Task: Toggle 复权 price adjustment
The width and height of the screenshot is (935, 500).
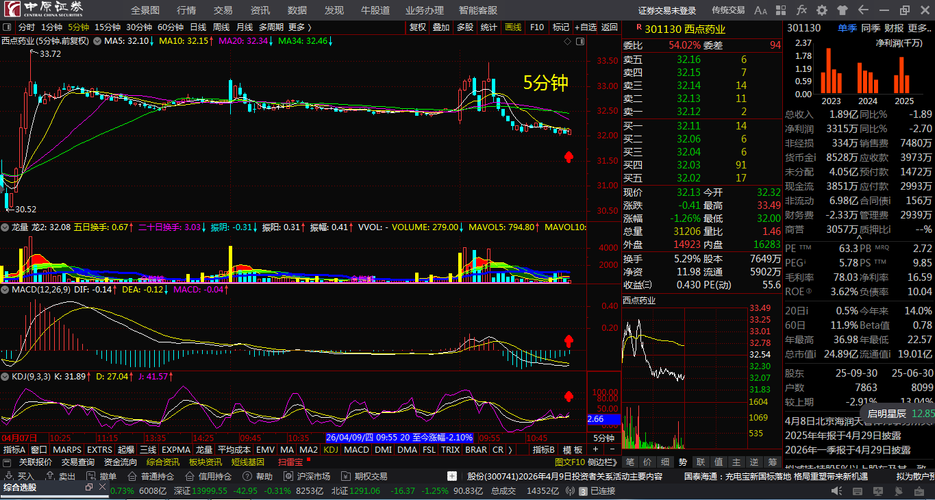Action: (417, 27)
